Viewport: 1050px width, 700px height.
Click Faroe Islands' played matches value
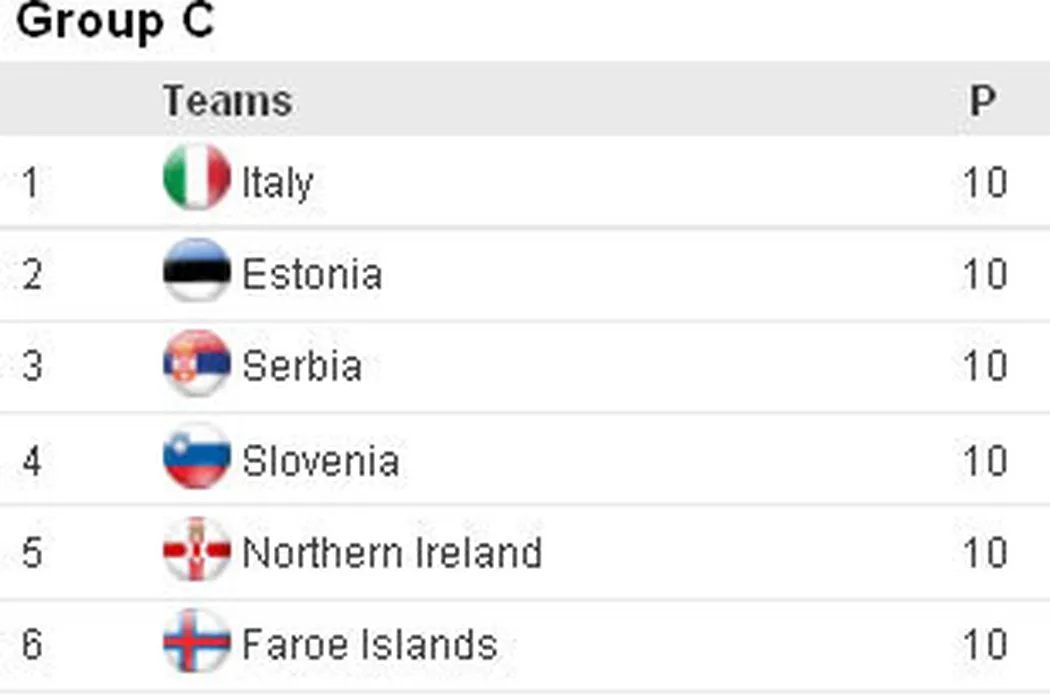point(984,645)
